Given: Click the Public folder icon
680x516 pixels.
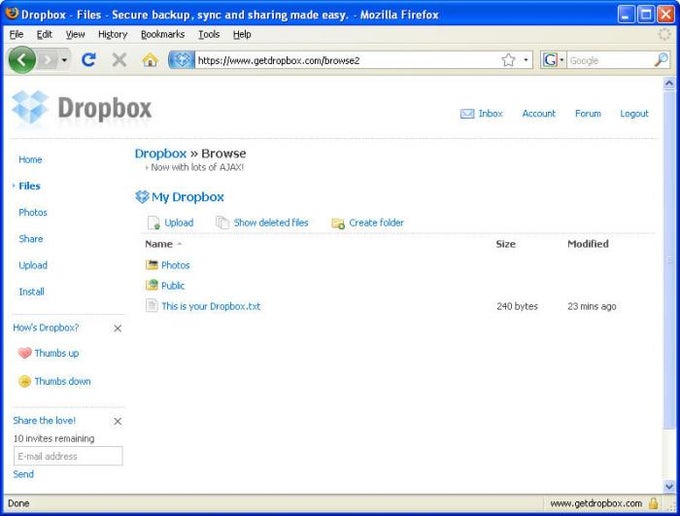Looking at the screenshot, I should (x=152, y=285).
